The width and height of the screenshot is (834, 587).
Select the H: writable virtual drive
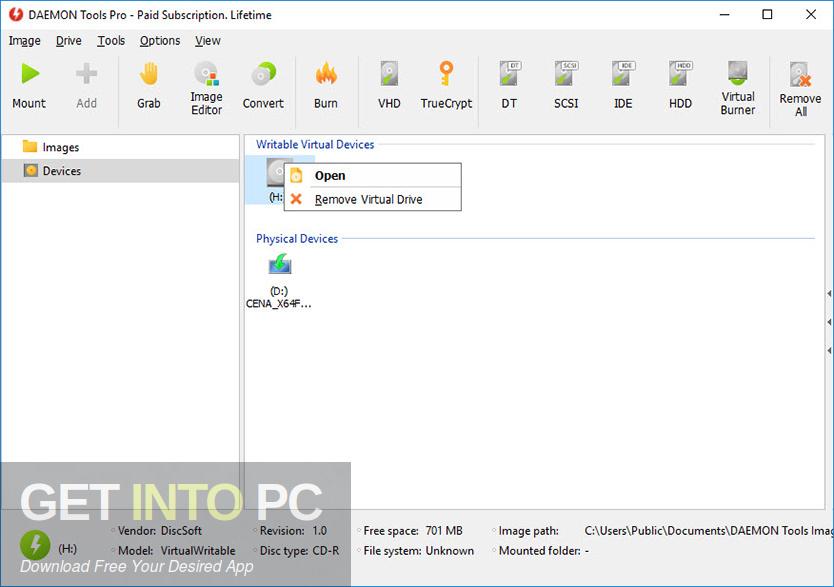[276, 180]
